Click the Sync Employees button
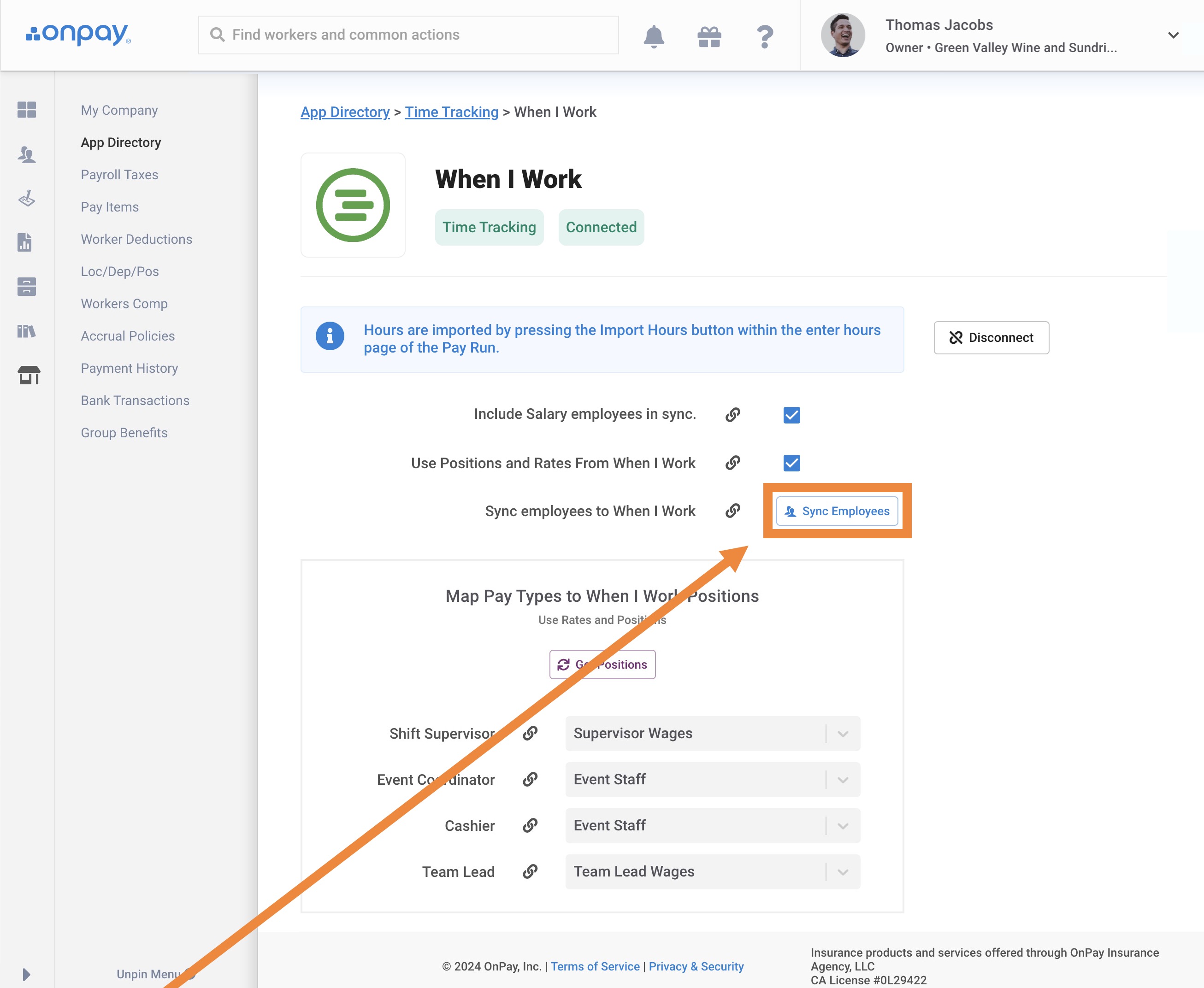Viewport: 1204px width, 988px height. (837, 511)
